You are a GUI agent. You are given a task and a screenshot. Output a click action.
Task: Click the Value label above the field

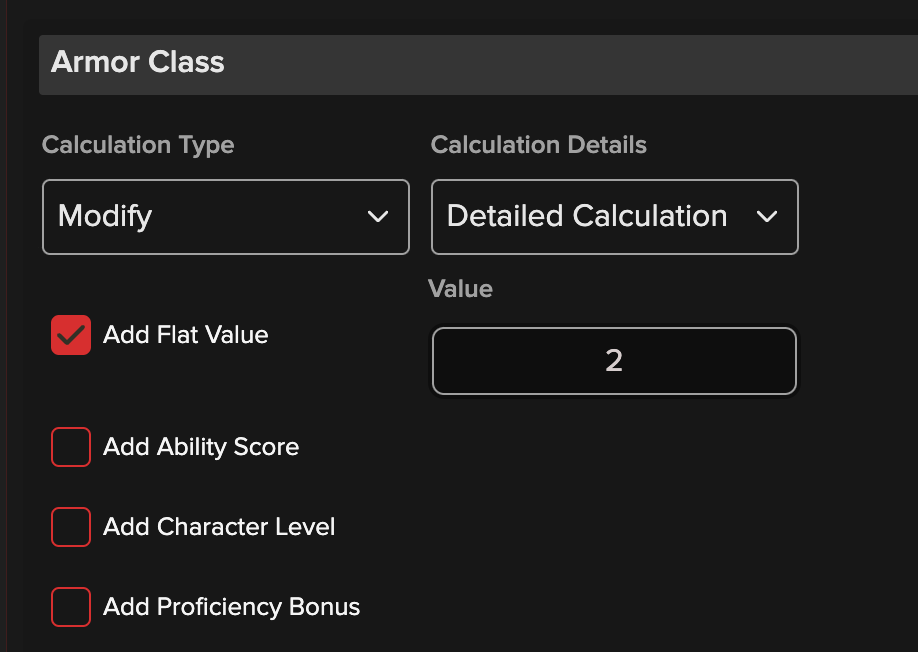tap(460, 289)
